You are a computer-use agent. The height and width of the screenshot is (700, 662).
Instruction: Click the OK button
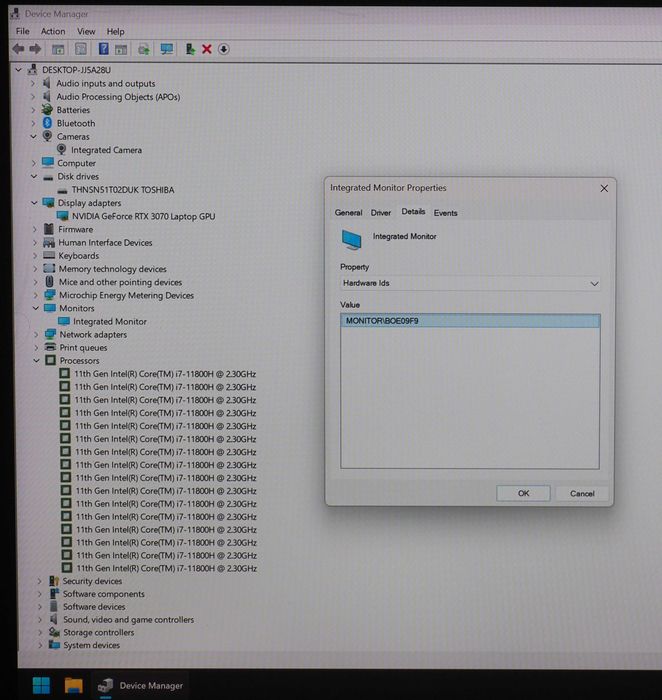(x=523, y=493)
